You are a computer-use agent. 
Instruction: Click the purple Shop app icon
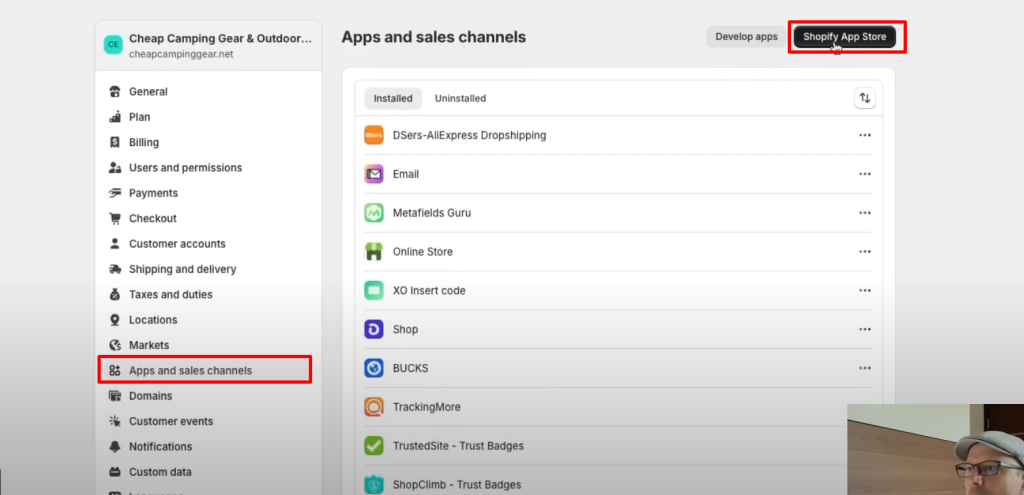(x=374, y=329)
